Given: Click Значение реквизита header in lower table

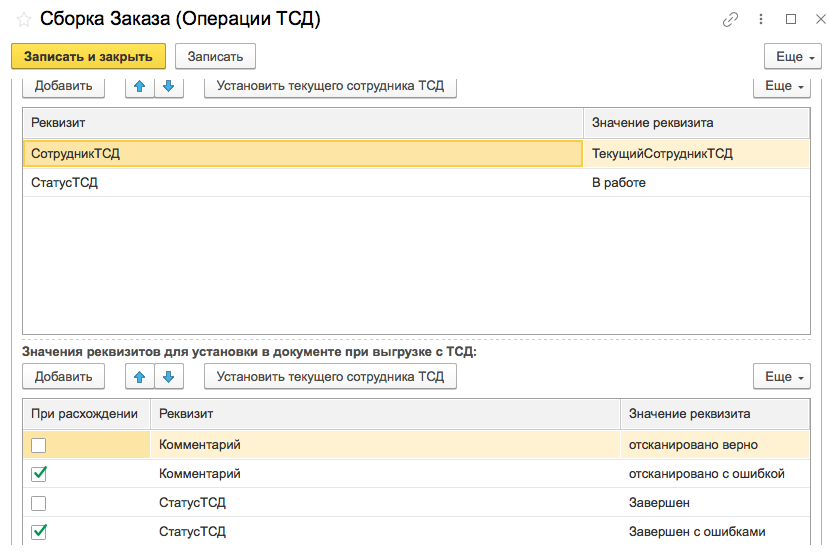Looking at the screenshot, I should (715, 414).
